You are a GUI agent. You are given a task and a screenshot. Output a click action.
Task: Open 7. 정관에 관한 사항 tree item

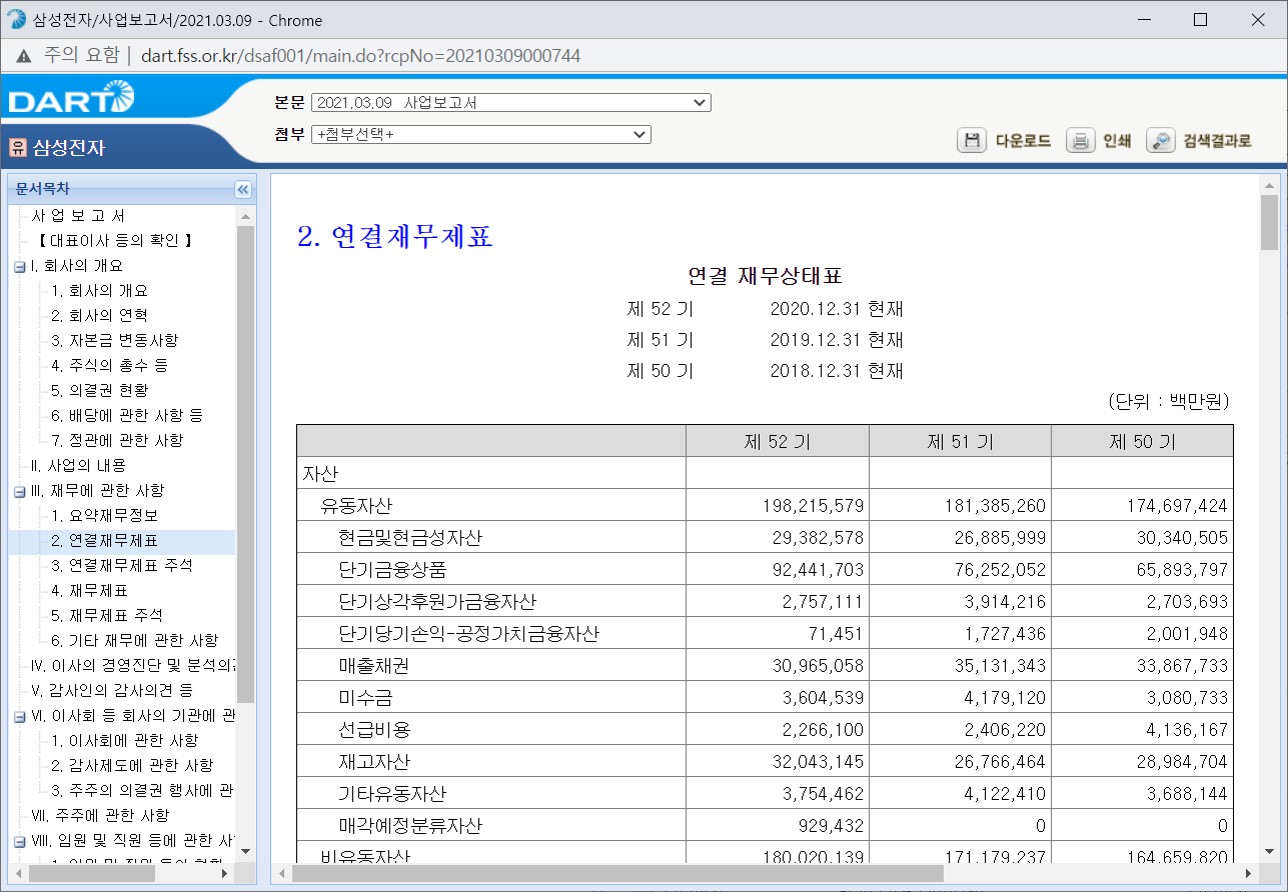117,441
